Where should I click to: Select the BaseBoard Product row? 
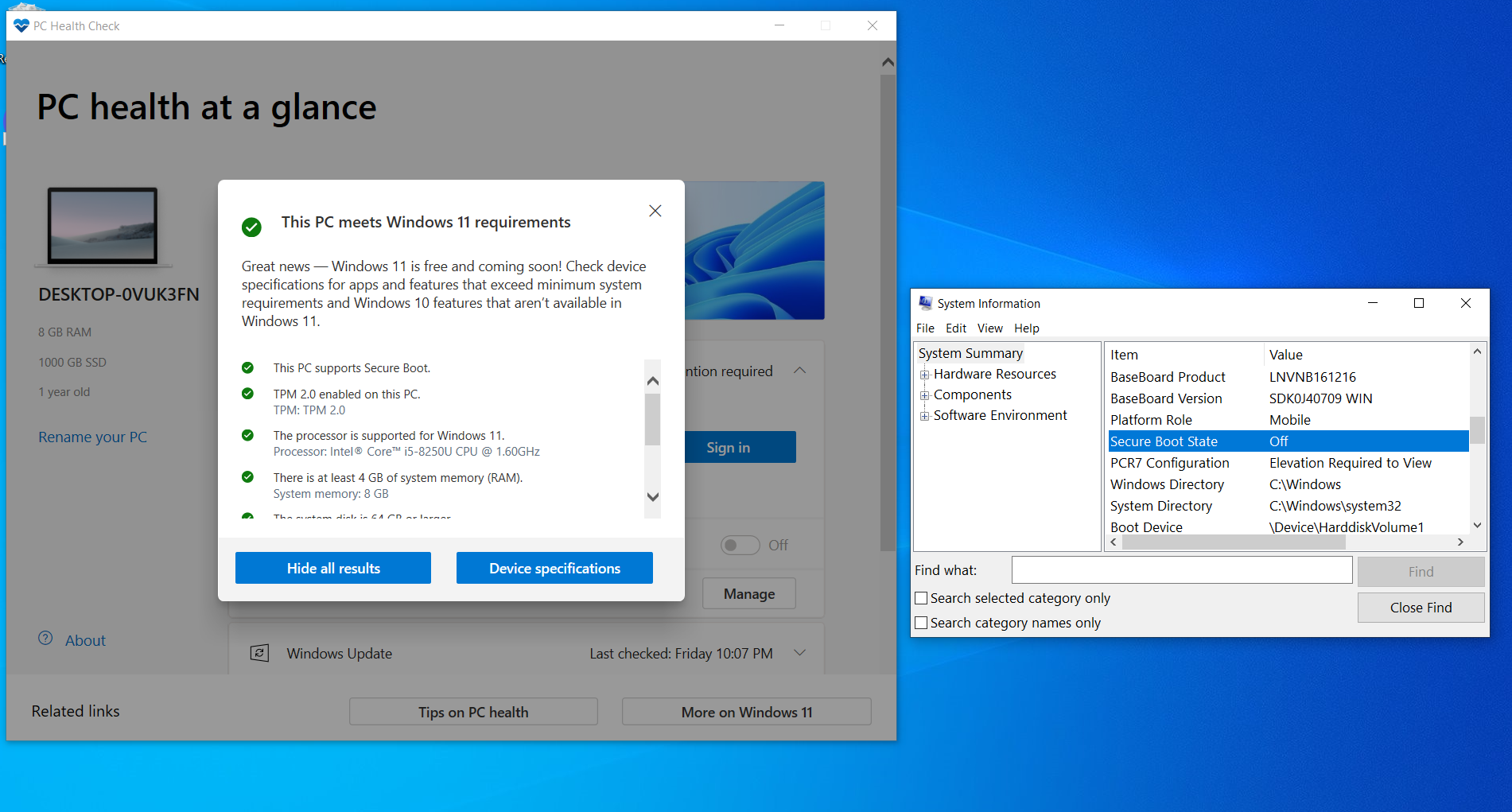click(1289, 377)
